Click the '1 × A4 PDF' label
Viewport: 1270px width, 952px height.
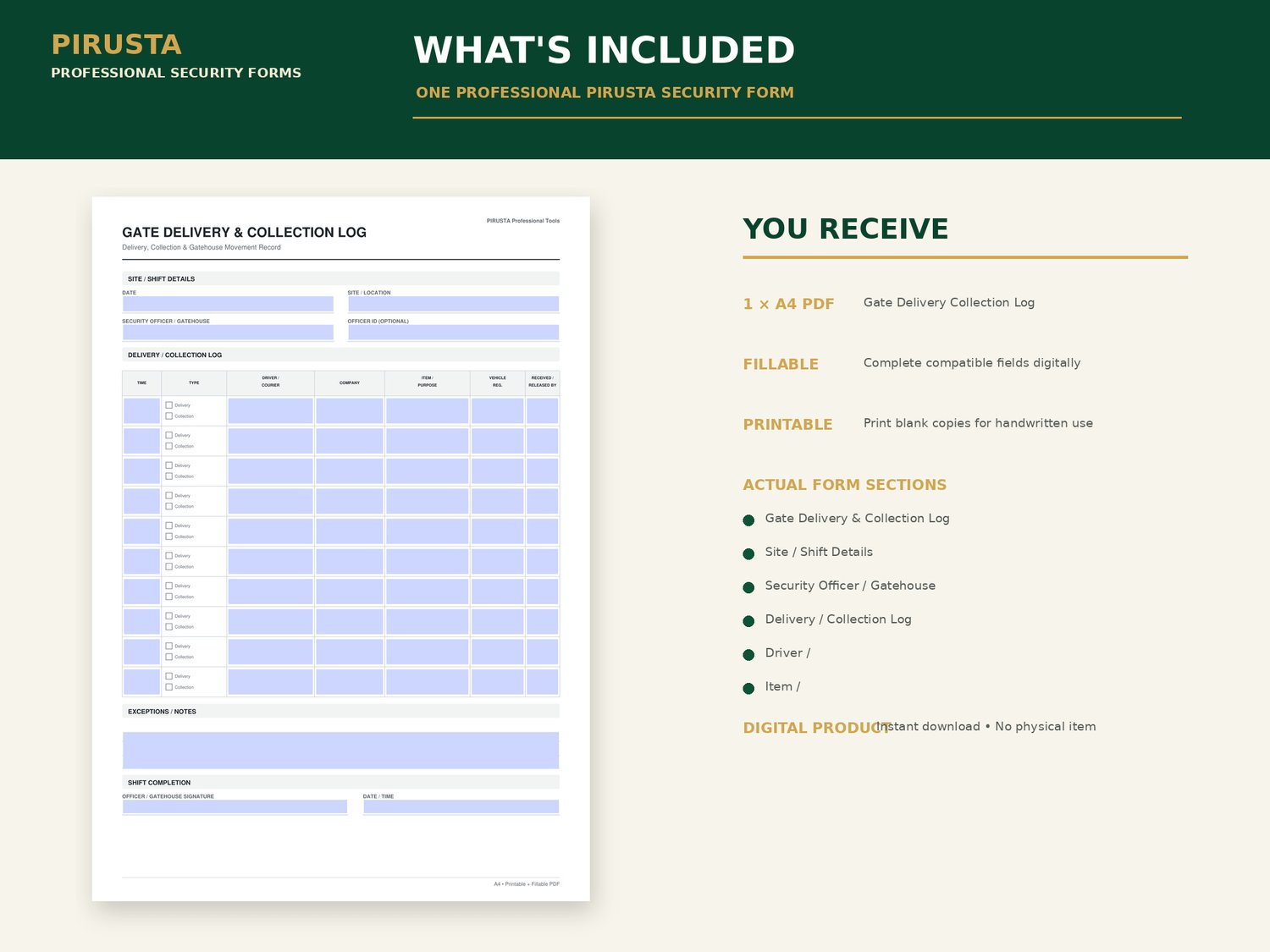click(788, 304)
